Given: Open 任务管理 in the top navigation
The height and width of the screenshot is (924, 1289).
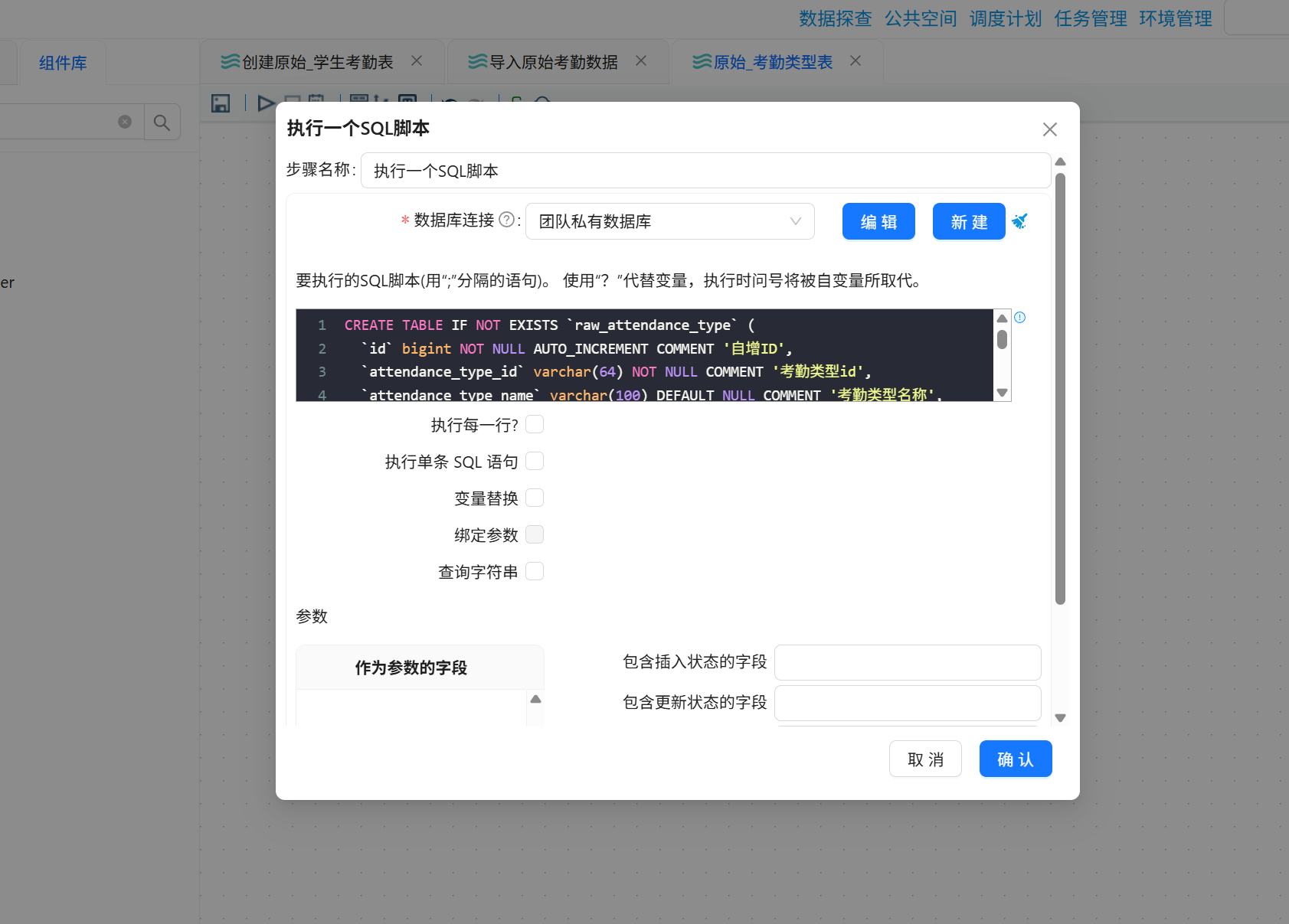Looking at the screenshot, I should click(1091, 18).
